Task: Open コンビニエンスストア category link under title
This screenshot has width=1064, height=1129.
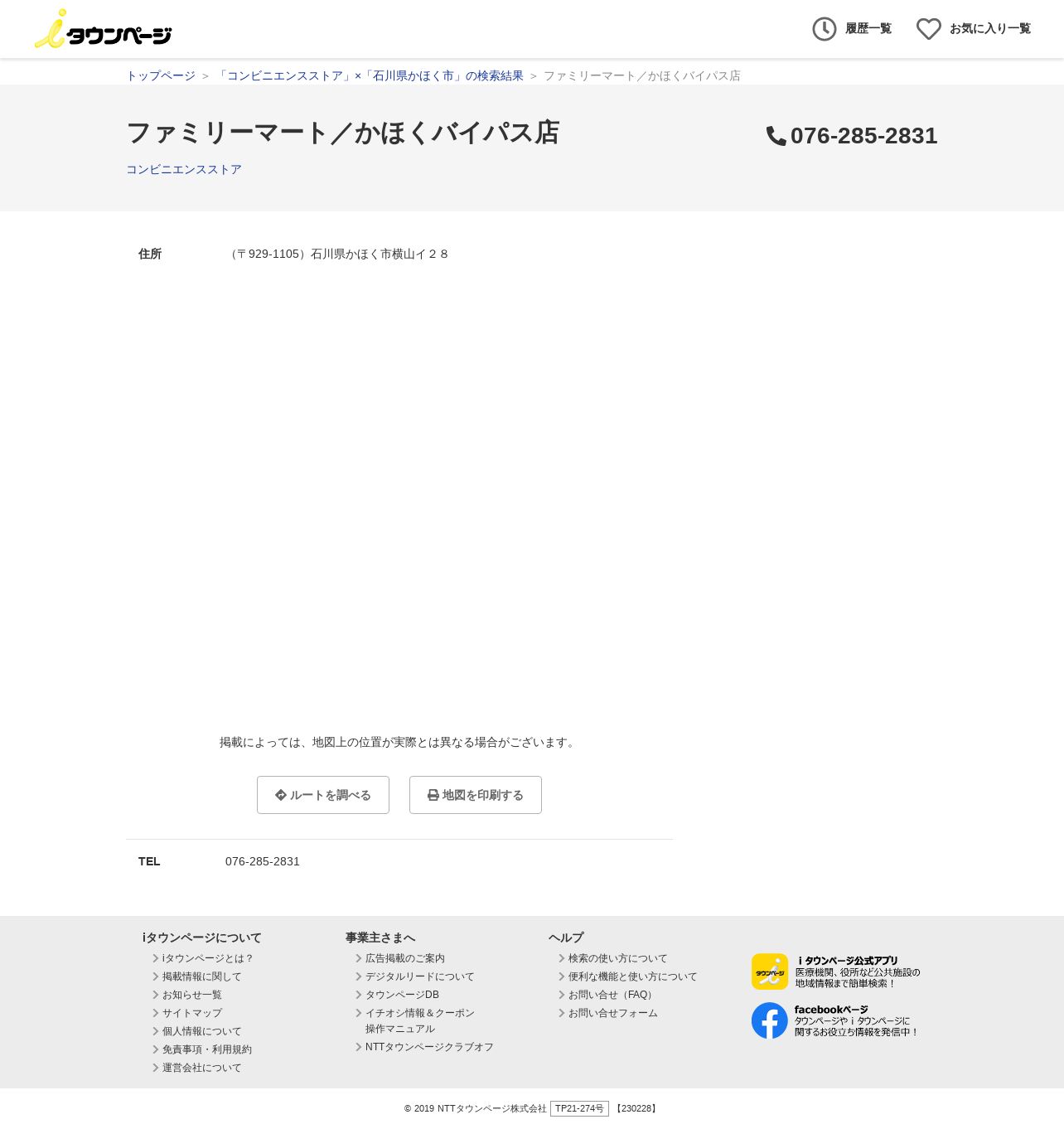Action: 184,169
